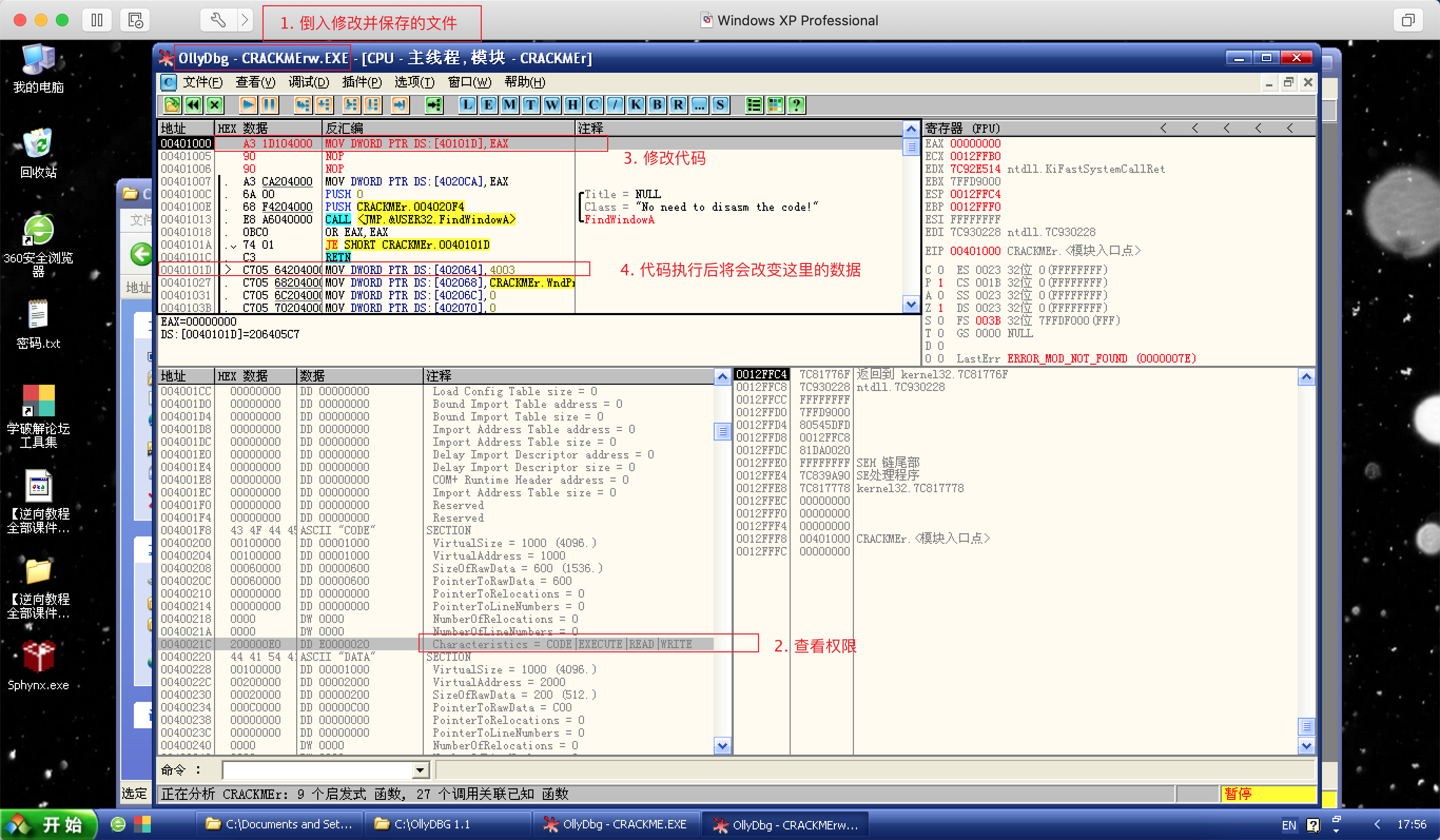
Task: Click the Pause execution toolbar icon
Action: click(269, 104)
